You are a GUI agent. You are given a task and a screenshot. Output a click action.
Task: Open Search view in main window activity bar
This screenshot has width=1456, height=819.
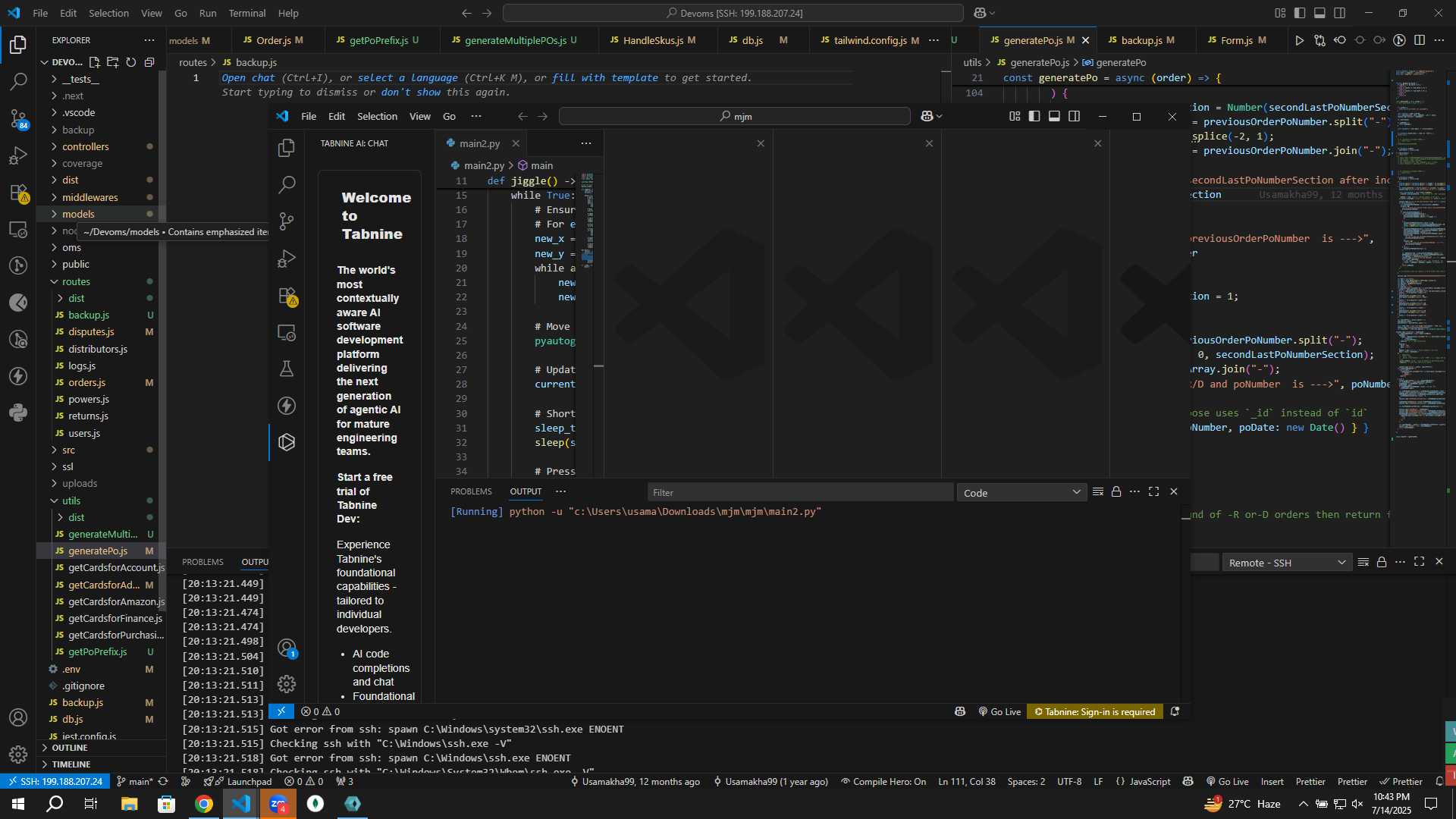click(x=18, y=81)
